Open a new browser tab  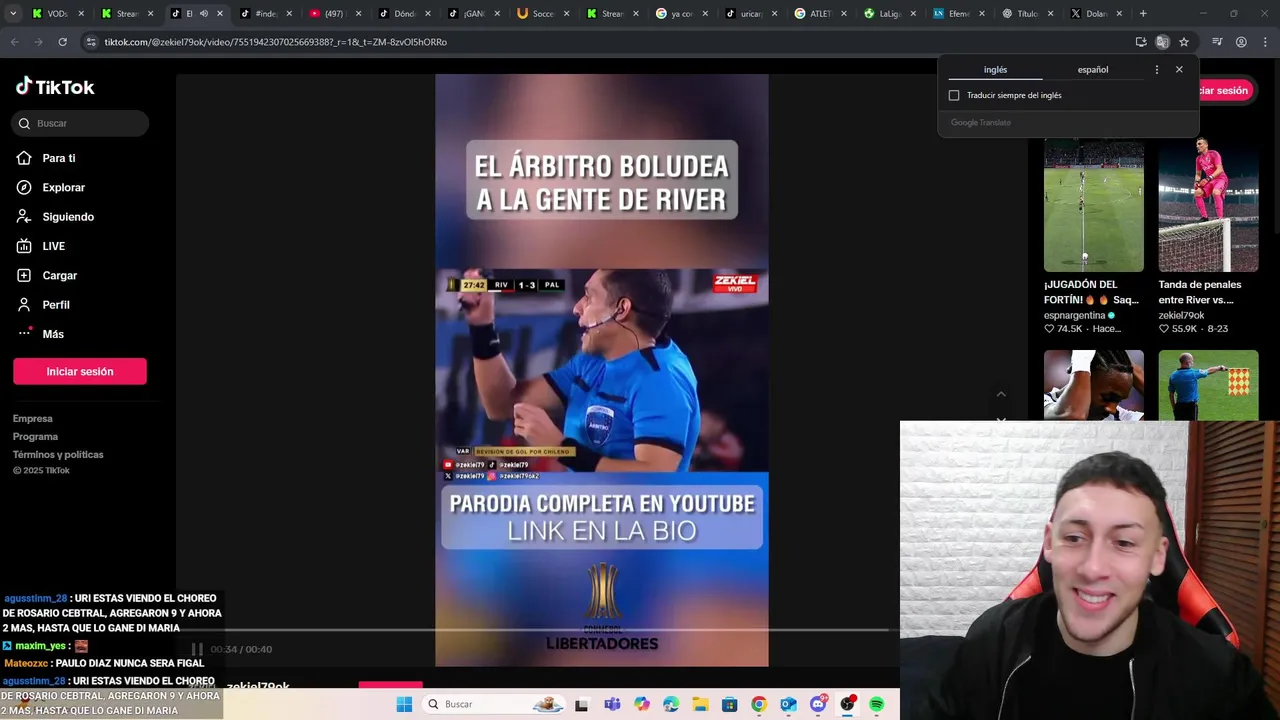tap(1143, 14)
